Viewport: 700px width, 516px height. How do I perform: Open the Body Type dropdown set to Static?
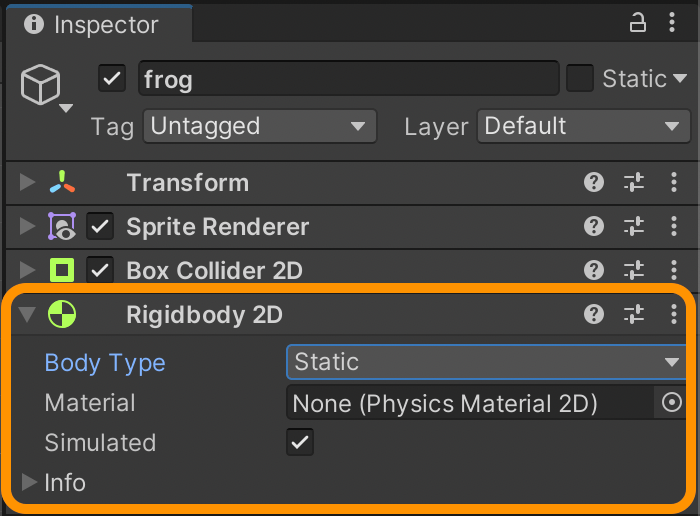(486, 362)
